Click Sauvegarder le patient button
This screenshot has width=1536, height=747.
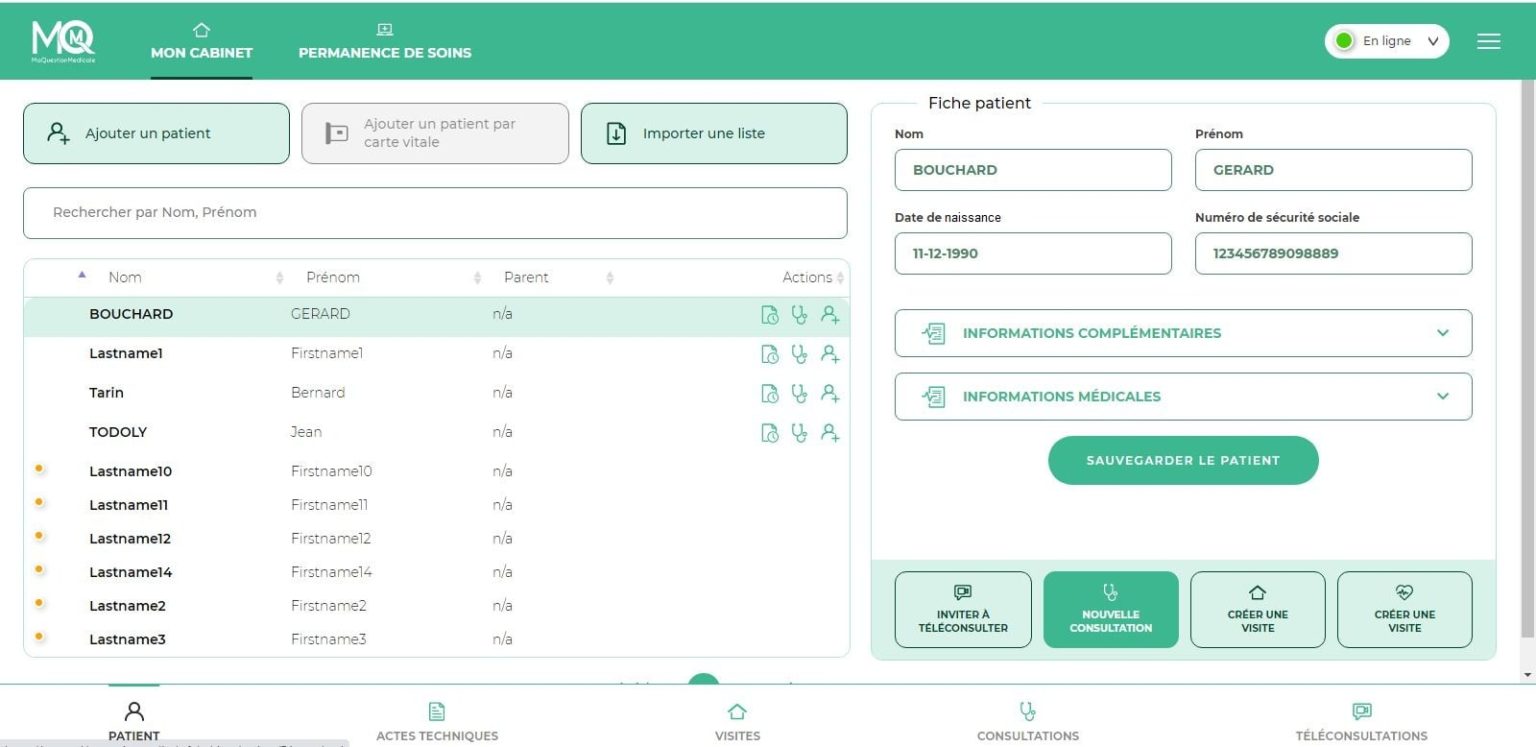[x=1183, y=460]
